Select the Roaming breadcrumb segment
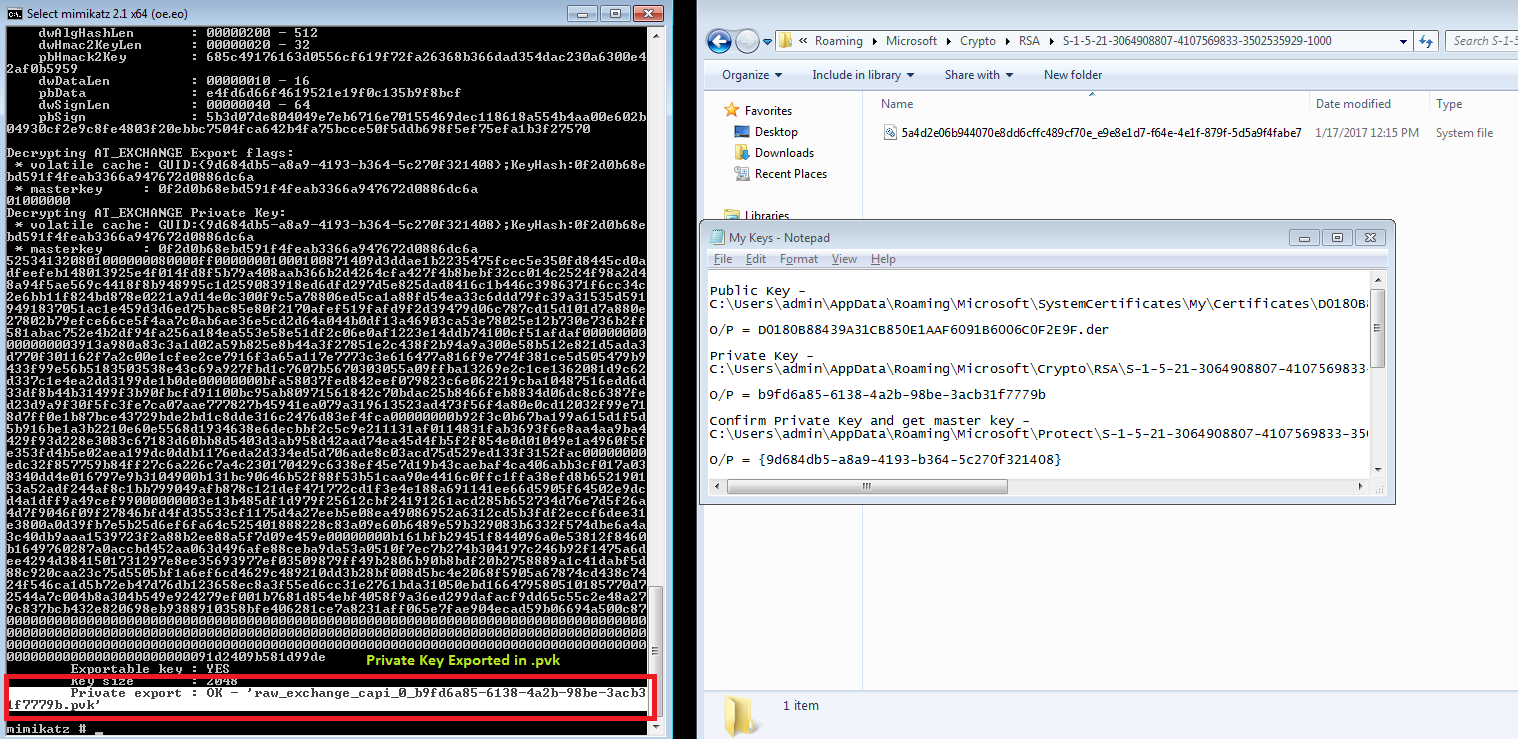1518x739 pixels. coord(838,41)
